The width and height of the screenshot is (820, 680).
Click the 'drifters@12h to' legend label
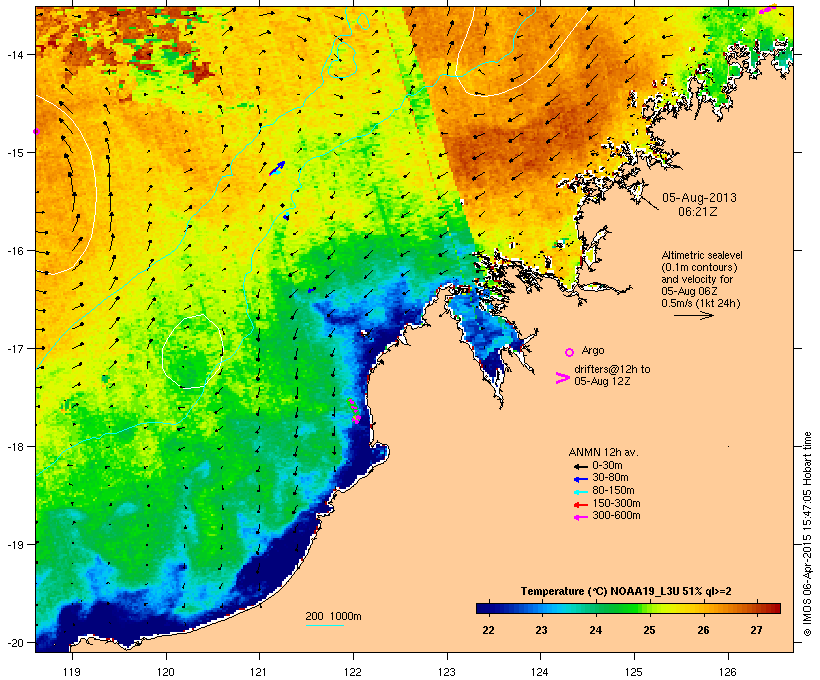pos(612,369)
